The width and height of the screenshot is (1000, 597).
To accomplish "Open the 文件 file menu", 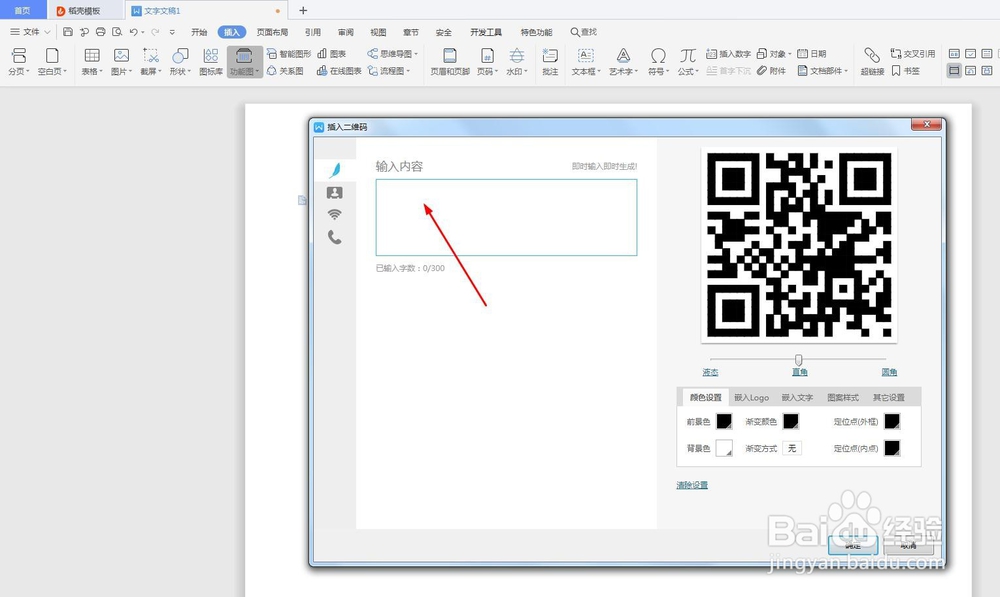I will point(29,32).
